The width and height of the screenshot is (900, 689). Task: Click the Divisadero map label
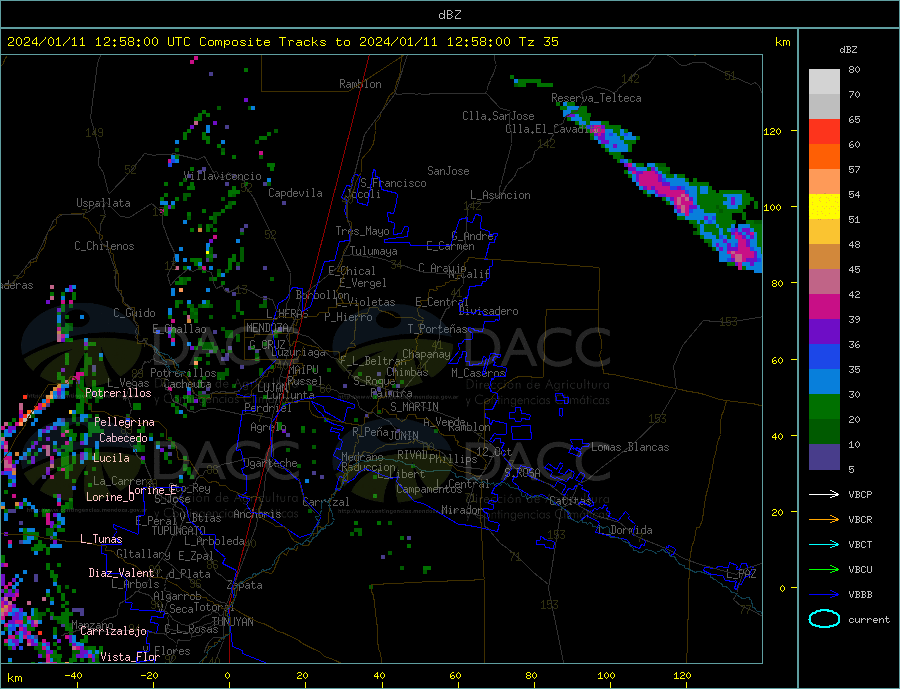488,311
